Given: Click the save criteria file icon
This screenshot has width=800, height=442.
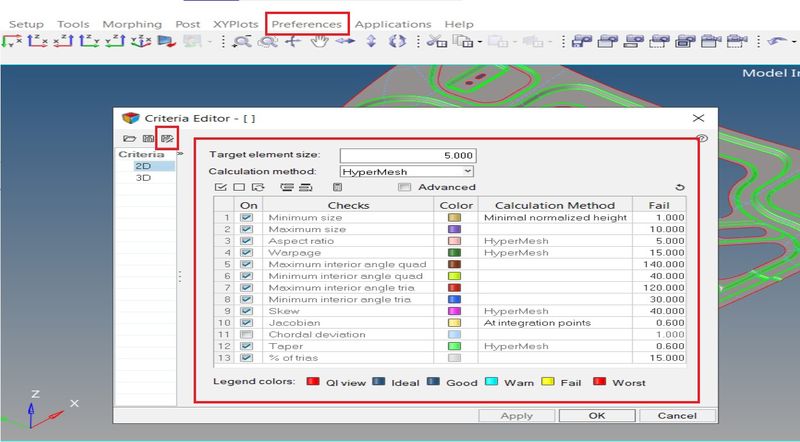Looking at the screenshot, I should tap(148, 138).
